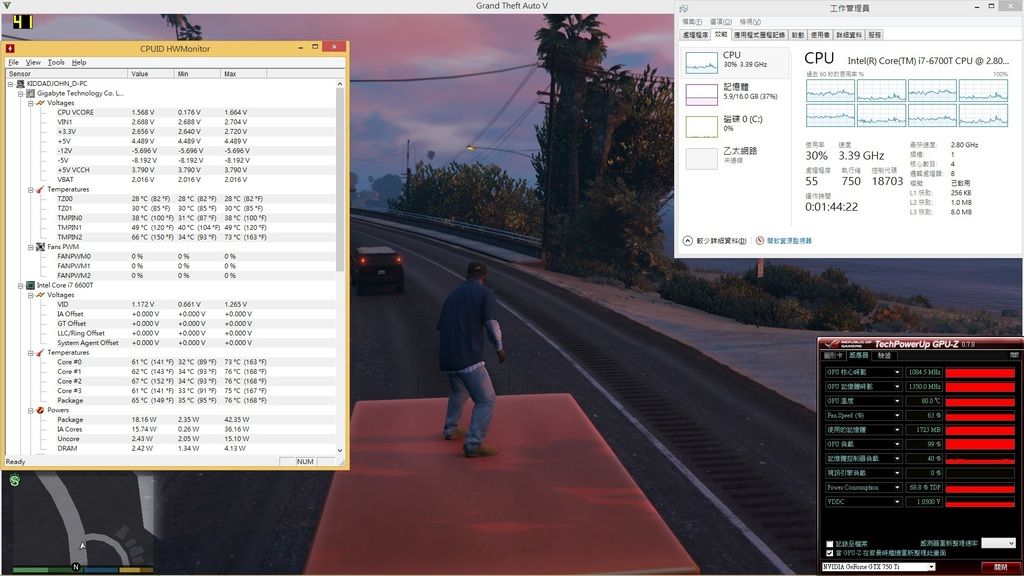
Task: Open the Startup tab in Task Manager
Action: [798, 35]
